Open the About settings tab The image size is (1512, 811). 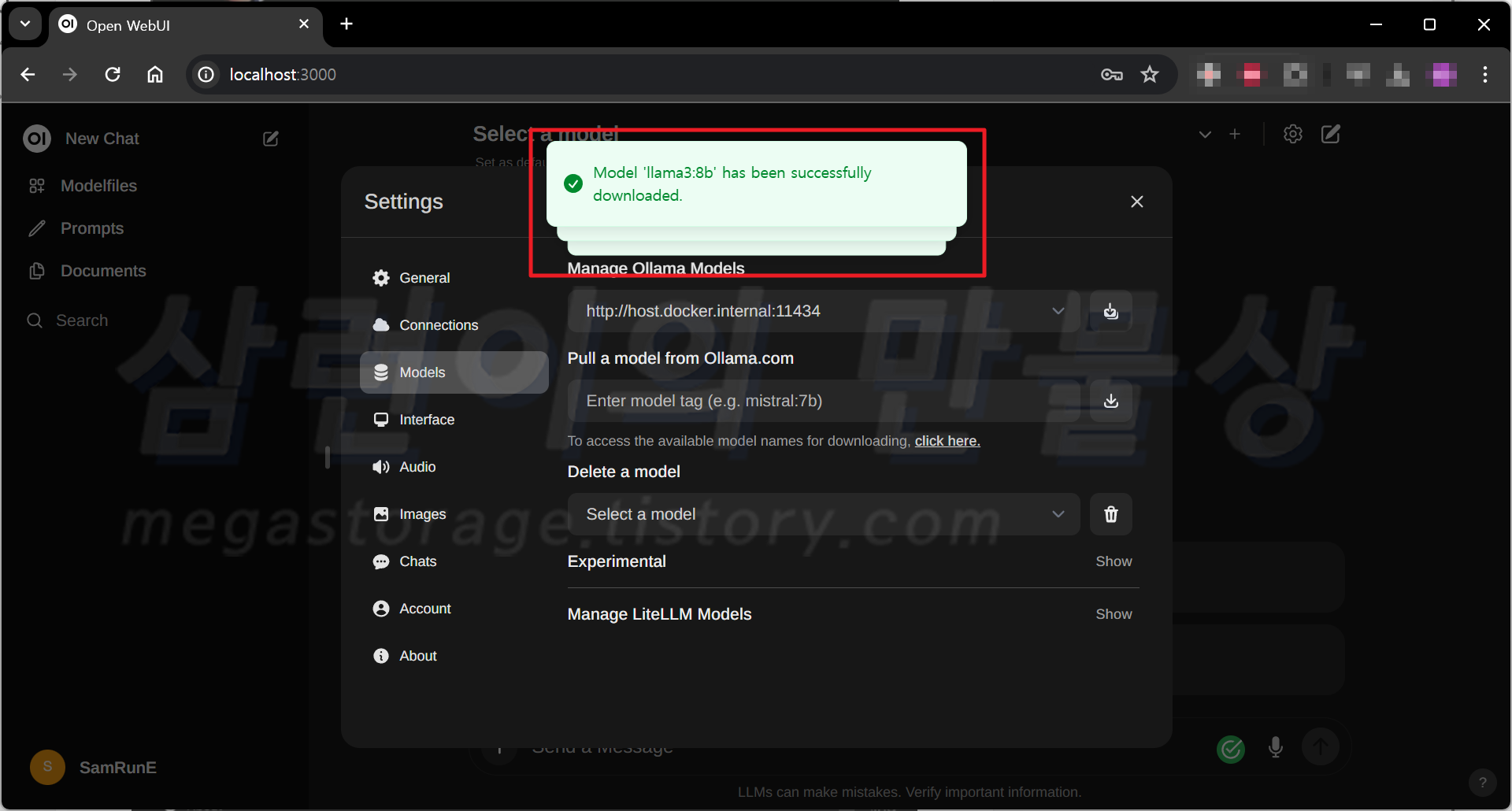point(454,656)
